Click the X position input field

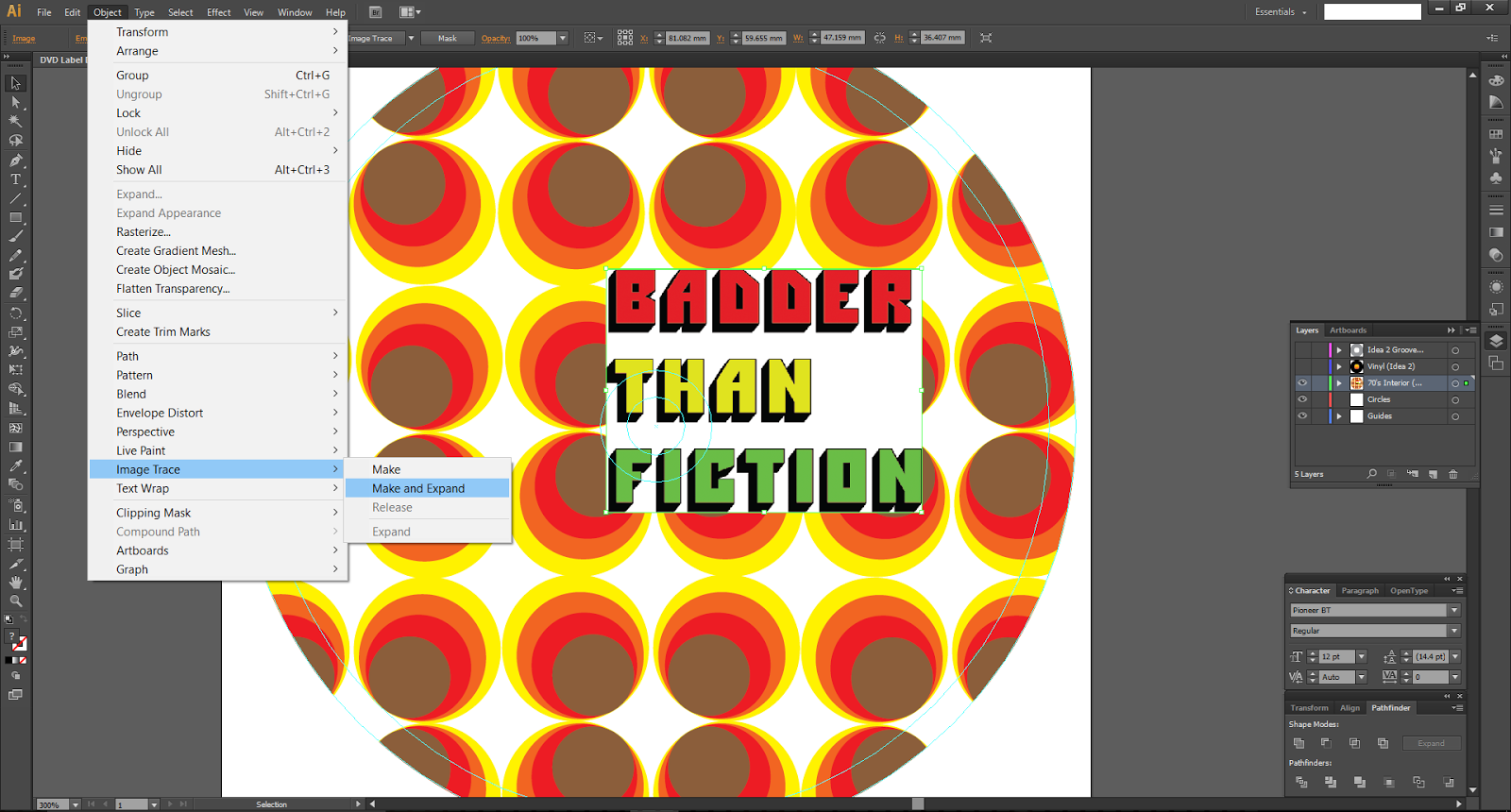click(687, 38)
